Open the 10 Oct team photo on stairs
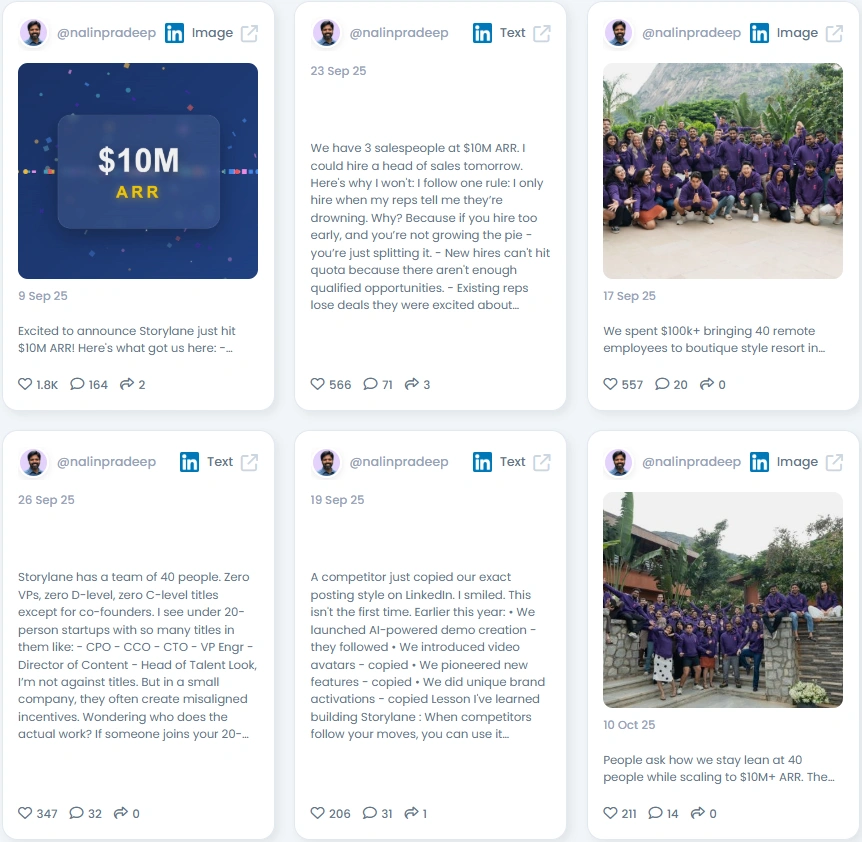Viewport: 862px width, 842px height. 723,600
